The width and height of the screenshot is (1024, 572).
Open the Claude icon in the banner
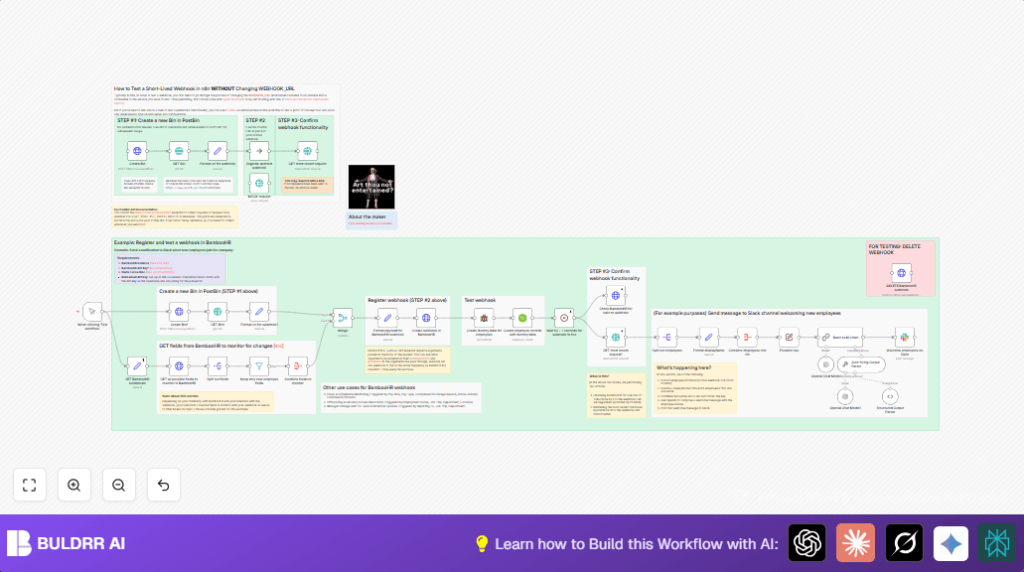(x=855, y=543)
